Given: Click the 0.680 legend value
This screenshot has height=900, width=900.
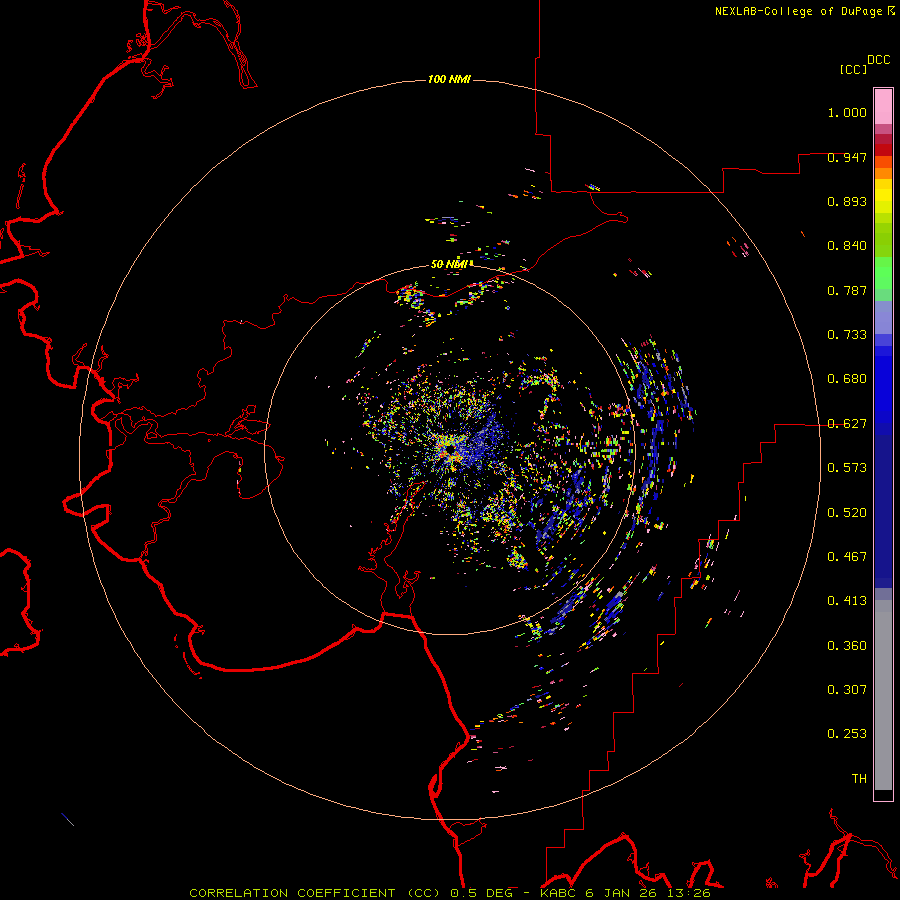Looking at the screenshot, I should (847, 379).
